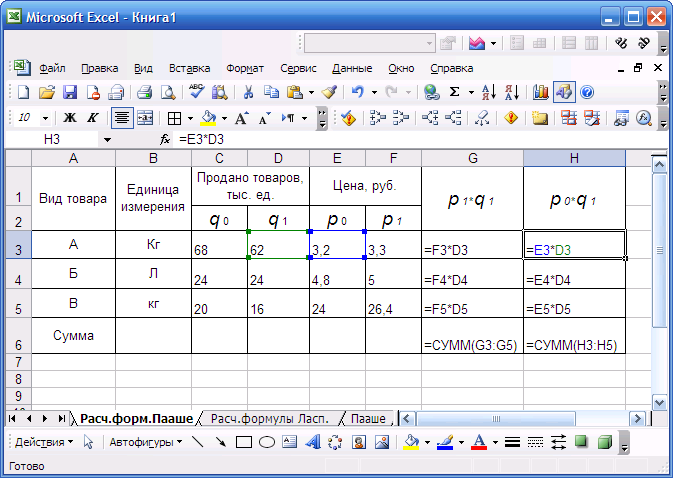The width and height of the screenshot is (673, 478).
Task: Click the column G header
Action: point(472,158)
